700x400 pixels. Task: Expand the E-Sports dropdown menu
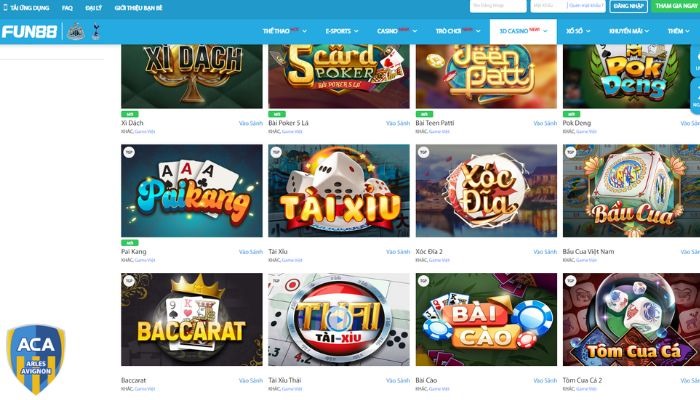pos(342,31)
